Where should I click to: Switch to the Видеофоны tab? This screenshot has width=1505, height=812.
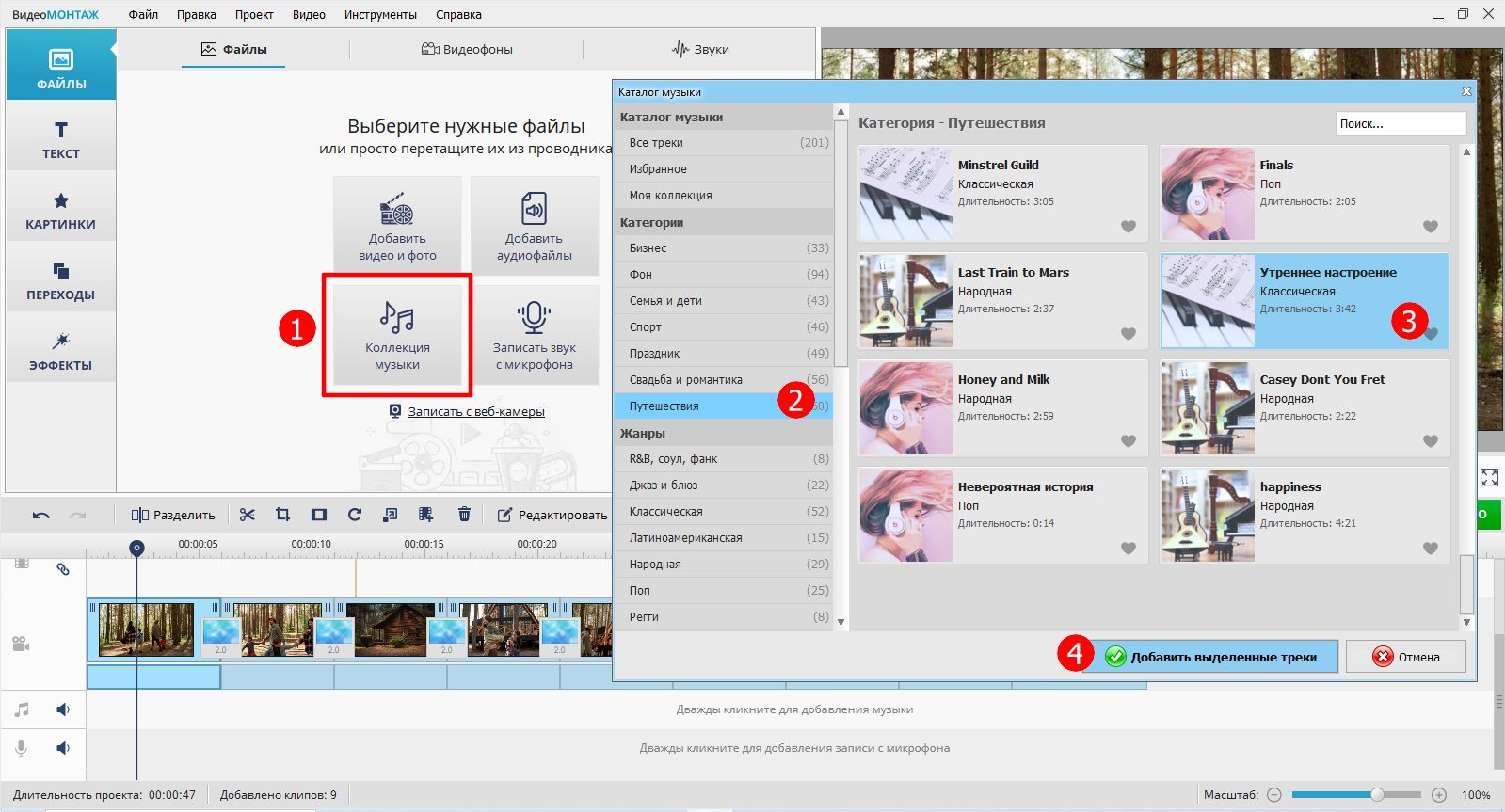[x=467, y=49]
